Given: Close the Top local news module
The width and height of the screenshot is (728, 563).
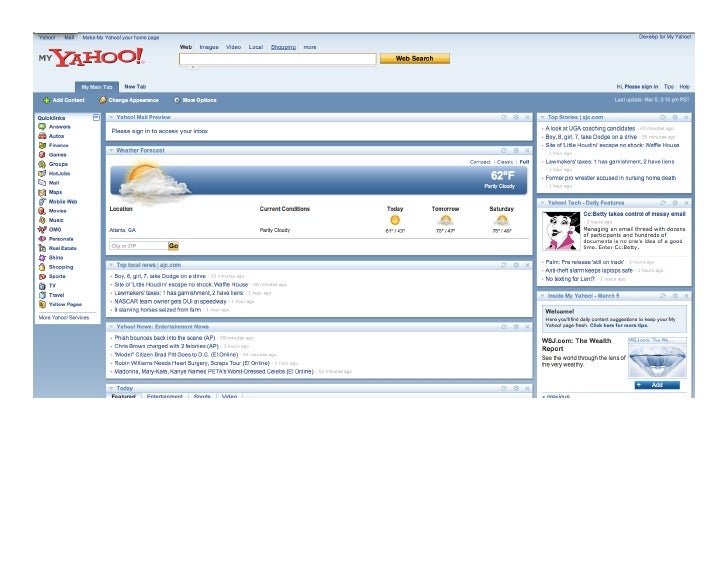Looking at the screenshot, I should (x=527, y=265).
